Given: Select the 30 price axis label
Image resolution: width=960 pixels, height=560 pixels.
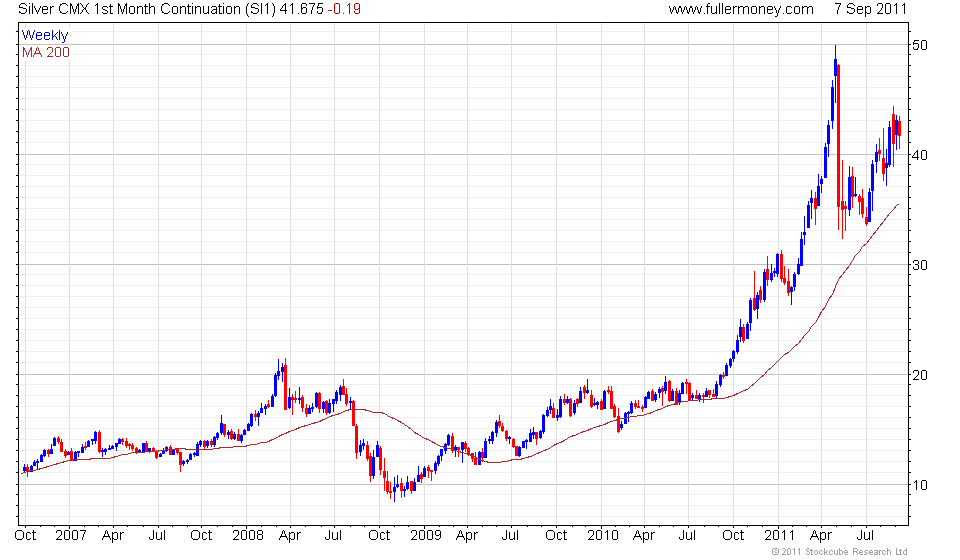Looking at the screenshot, I should click(x=920, y=266).
